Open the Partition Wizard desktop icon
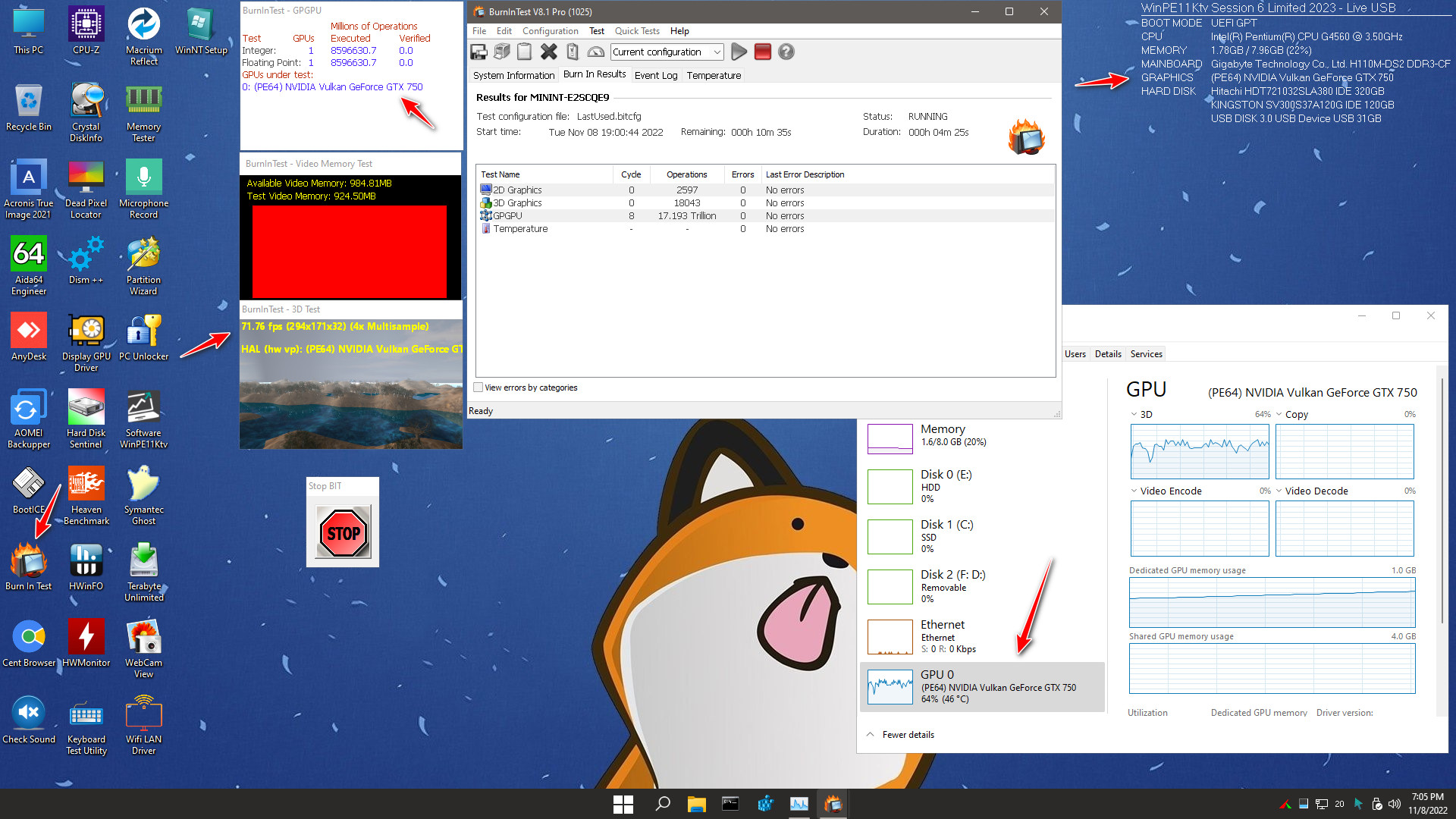1456x819 pixels. tap(143, 266)
